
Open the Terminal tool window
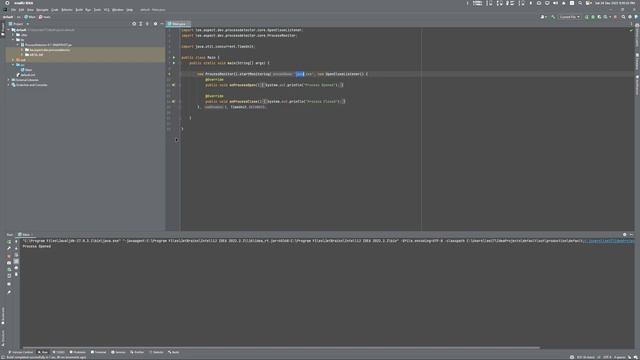[x=98, y=352]
